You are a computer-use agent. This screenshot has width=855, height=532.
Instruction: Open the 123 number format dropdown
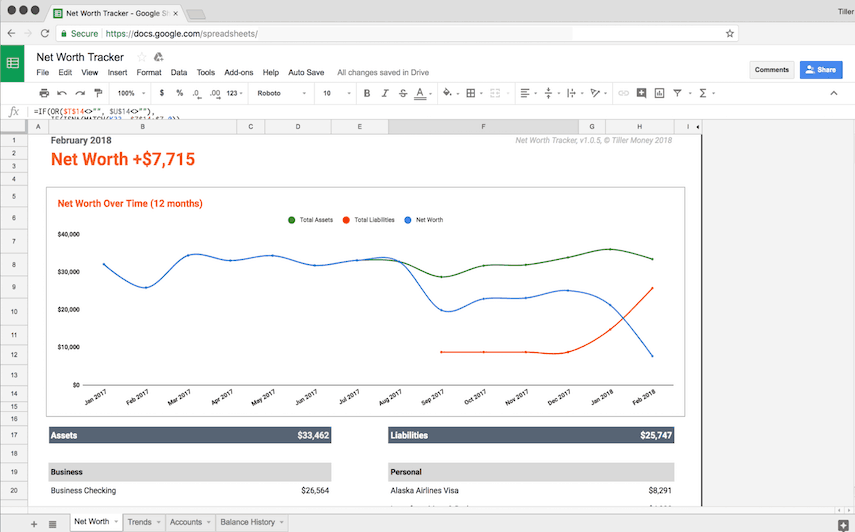[x=234, y=93]
